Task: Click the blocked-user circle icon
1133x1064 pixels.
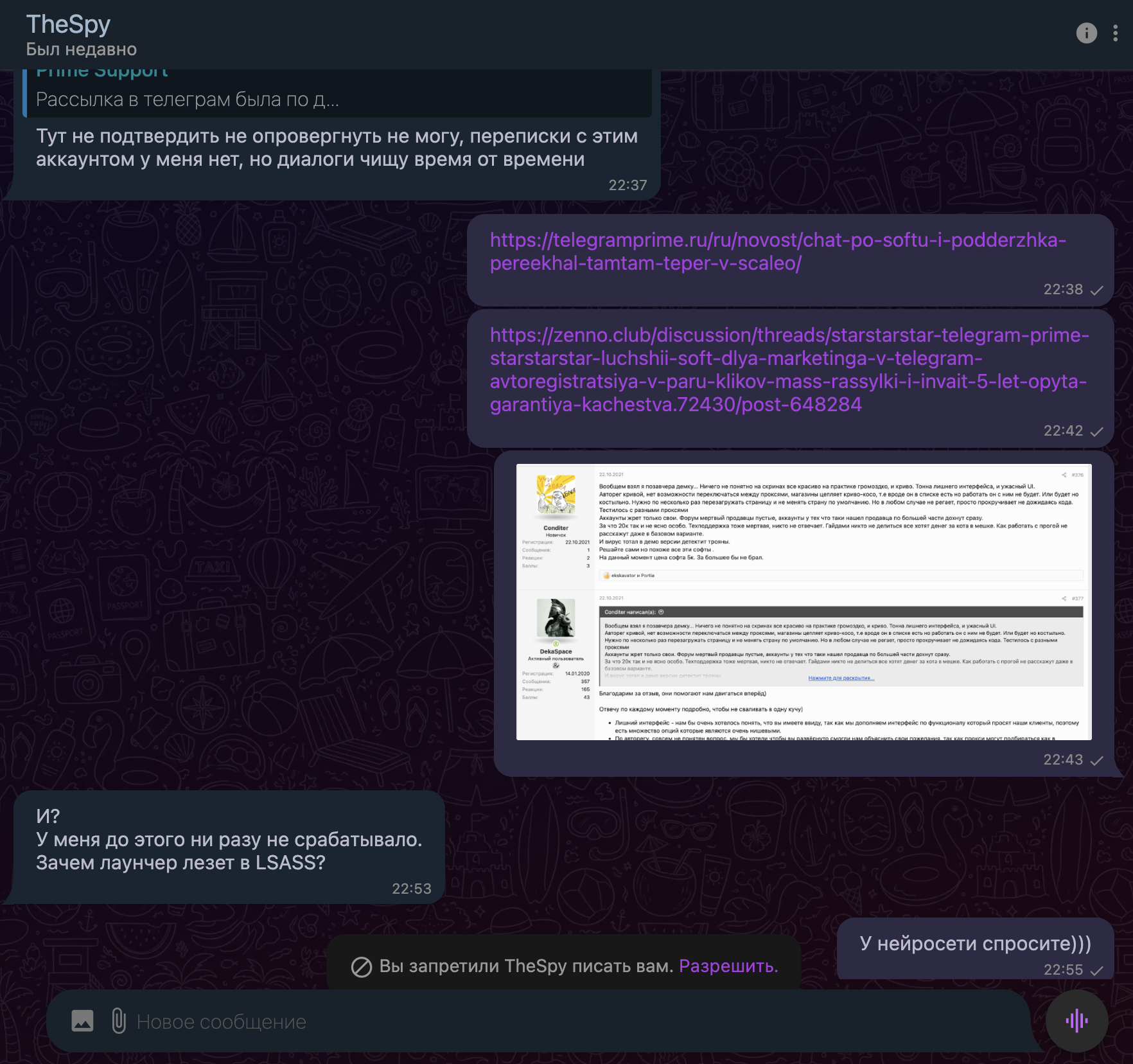Action: 362,966
